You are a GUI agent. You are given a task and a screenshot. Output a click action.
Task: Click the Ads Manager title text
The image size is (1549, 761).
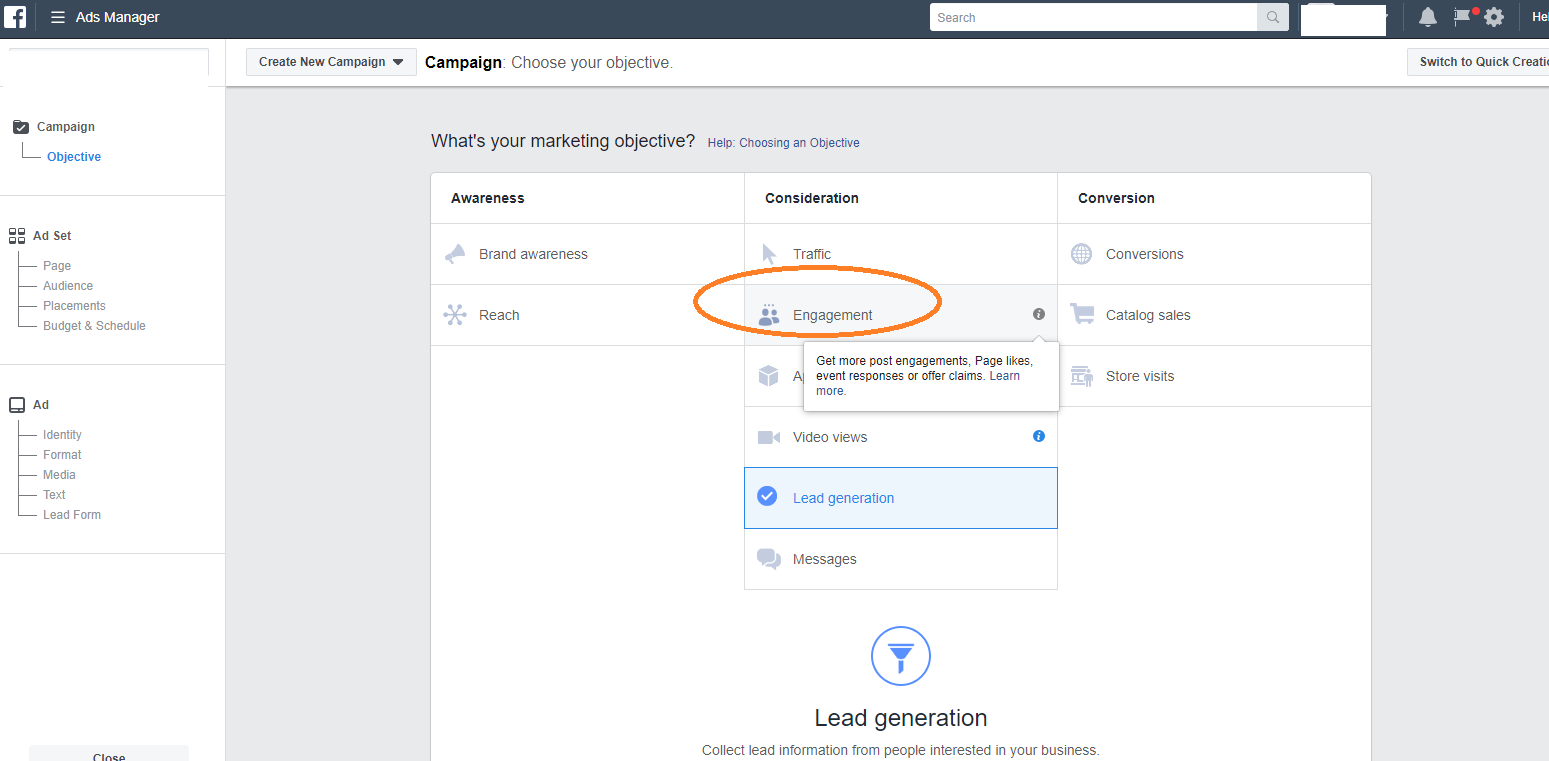click(118, 17)
